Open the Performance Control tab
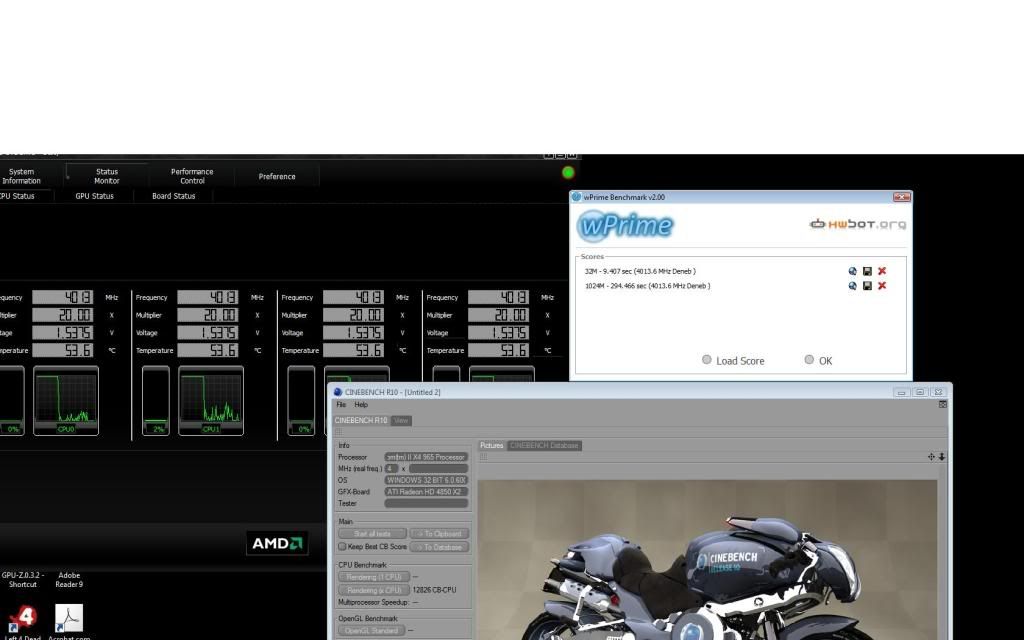The height and width of the screenshot is (640, 1024). coord(192,176)
